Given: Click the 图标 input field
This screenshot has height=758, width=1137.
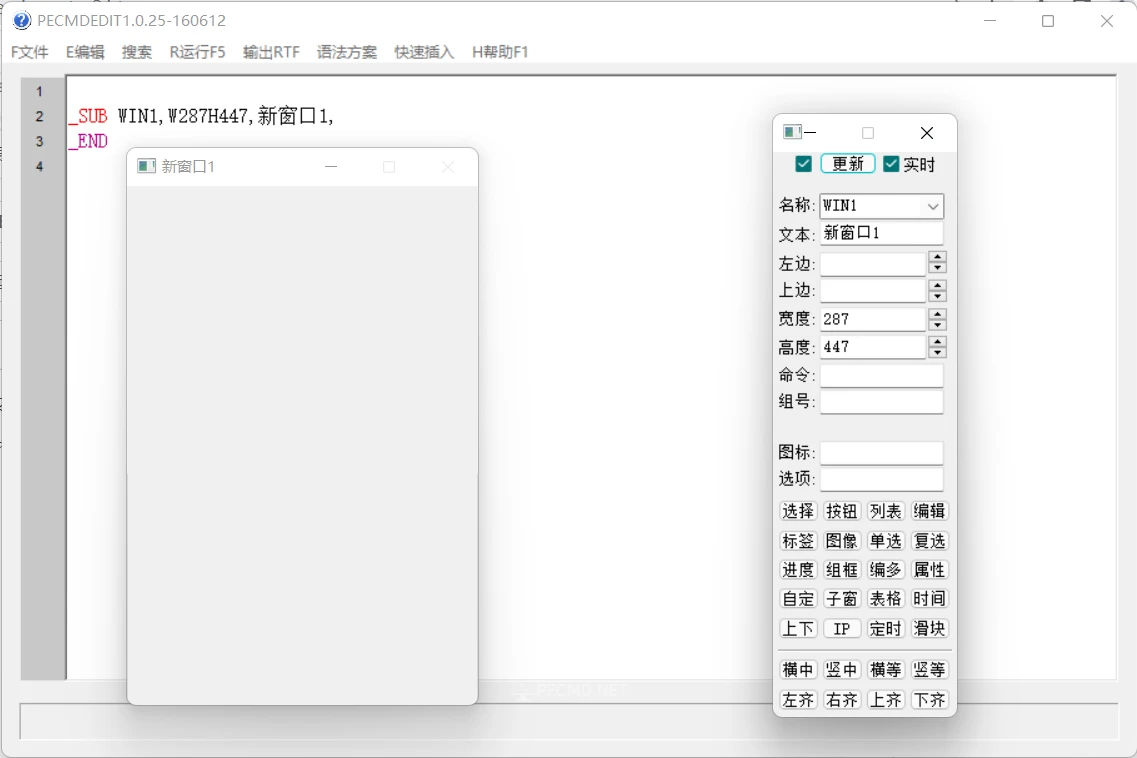Looking at the screenshot, I should click(881, 453).
